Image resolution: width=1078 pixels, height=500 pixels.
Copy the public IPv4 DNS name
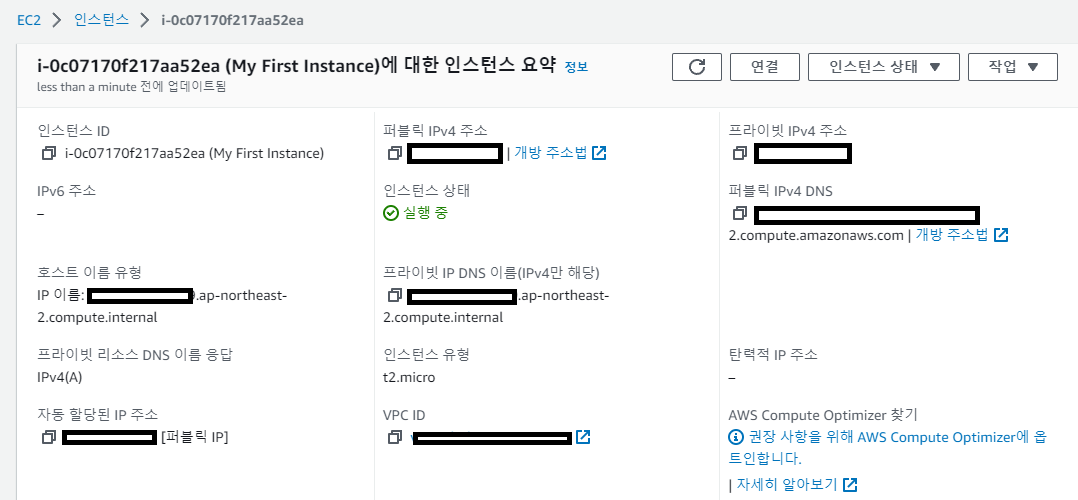740,213
